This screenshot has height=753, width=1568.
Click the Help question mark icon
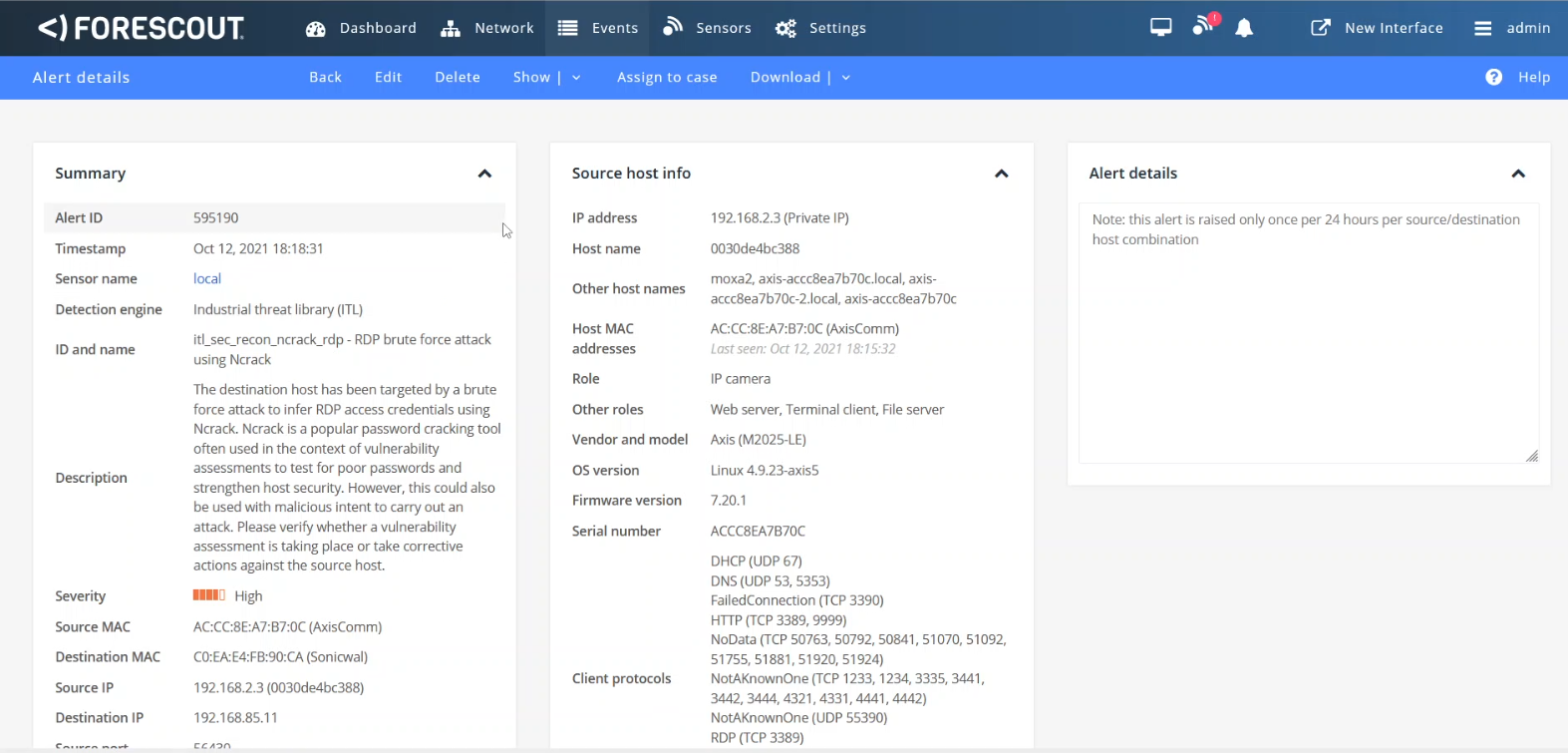pyautogui.click(x=1493, y=77)
